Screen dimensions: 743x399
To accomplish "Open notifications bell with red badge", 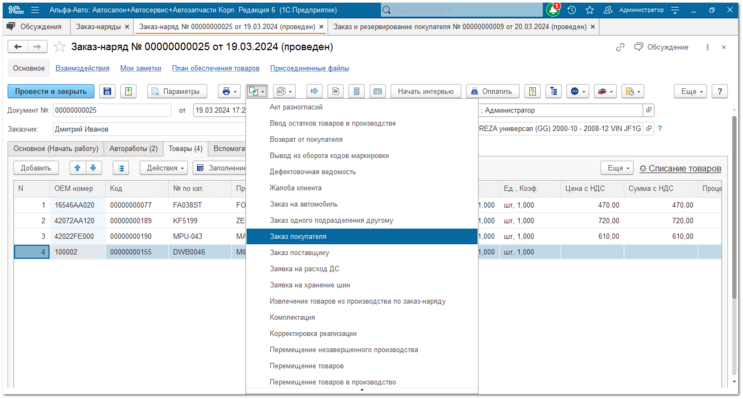I will click(x=553, y=9).
